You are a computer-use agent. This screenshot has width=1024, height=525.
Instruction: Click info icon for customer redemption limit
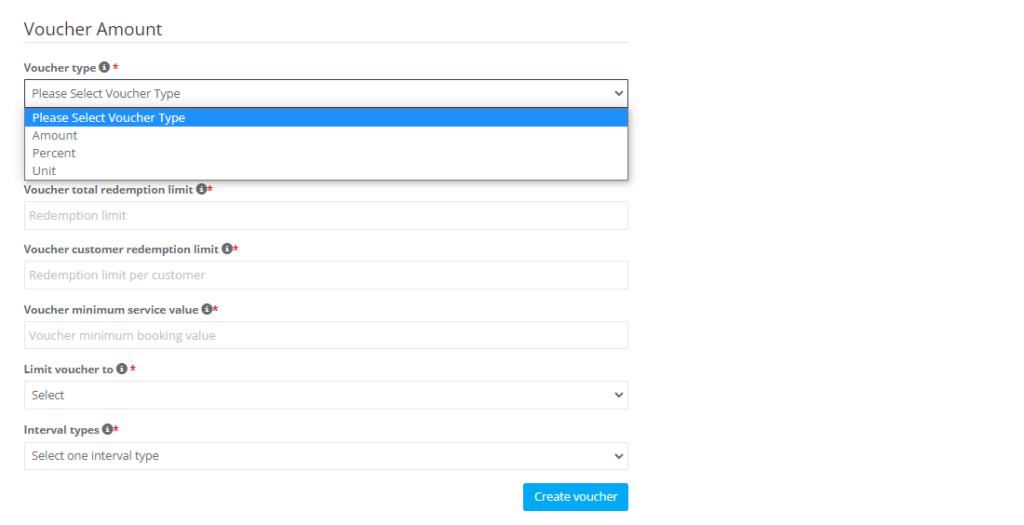click(x=227, y=249)
